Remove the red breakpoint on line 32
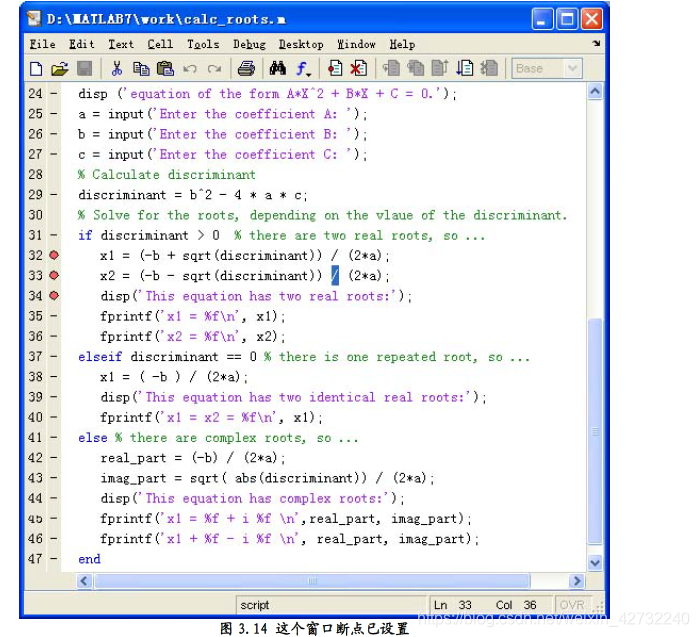Viewport: 699px width, 637px height. [x=54, y=255]
